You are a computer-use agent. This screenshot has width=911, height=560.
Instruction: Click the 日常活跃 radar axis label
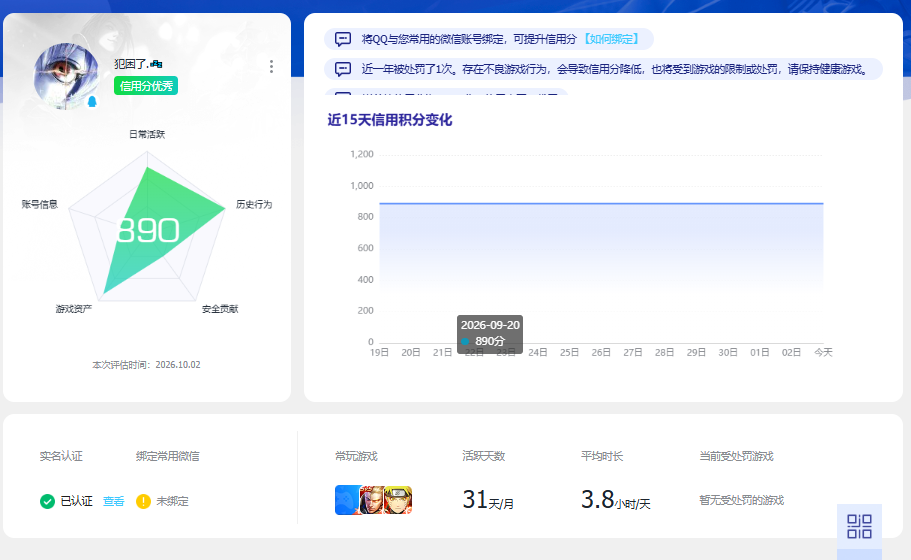[x=147, y=134]
